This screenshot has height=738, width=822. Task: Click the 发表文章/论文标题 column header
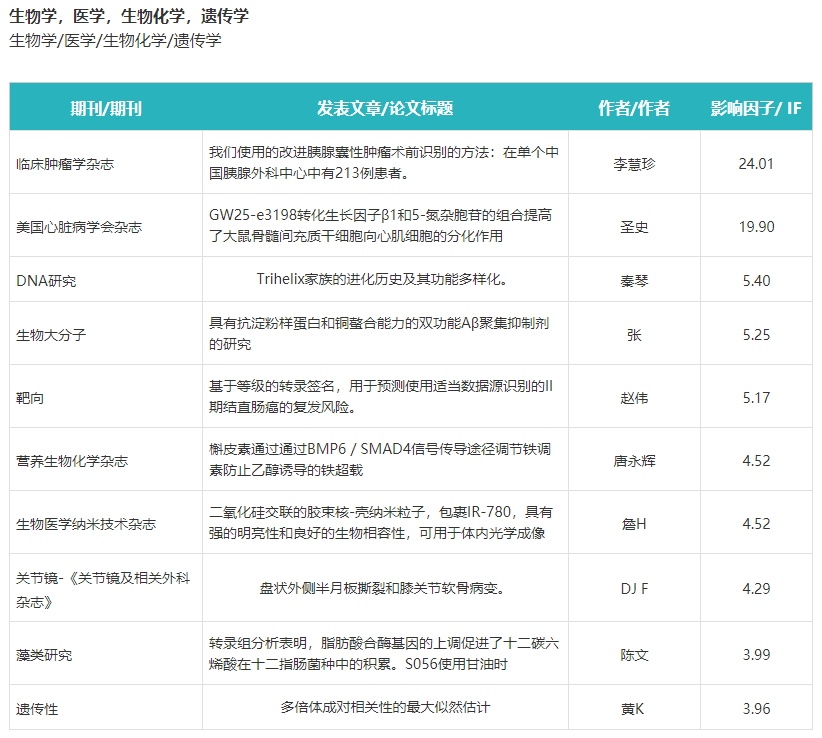385,108
